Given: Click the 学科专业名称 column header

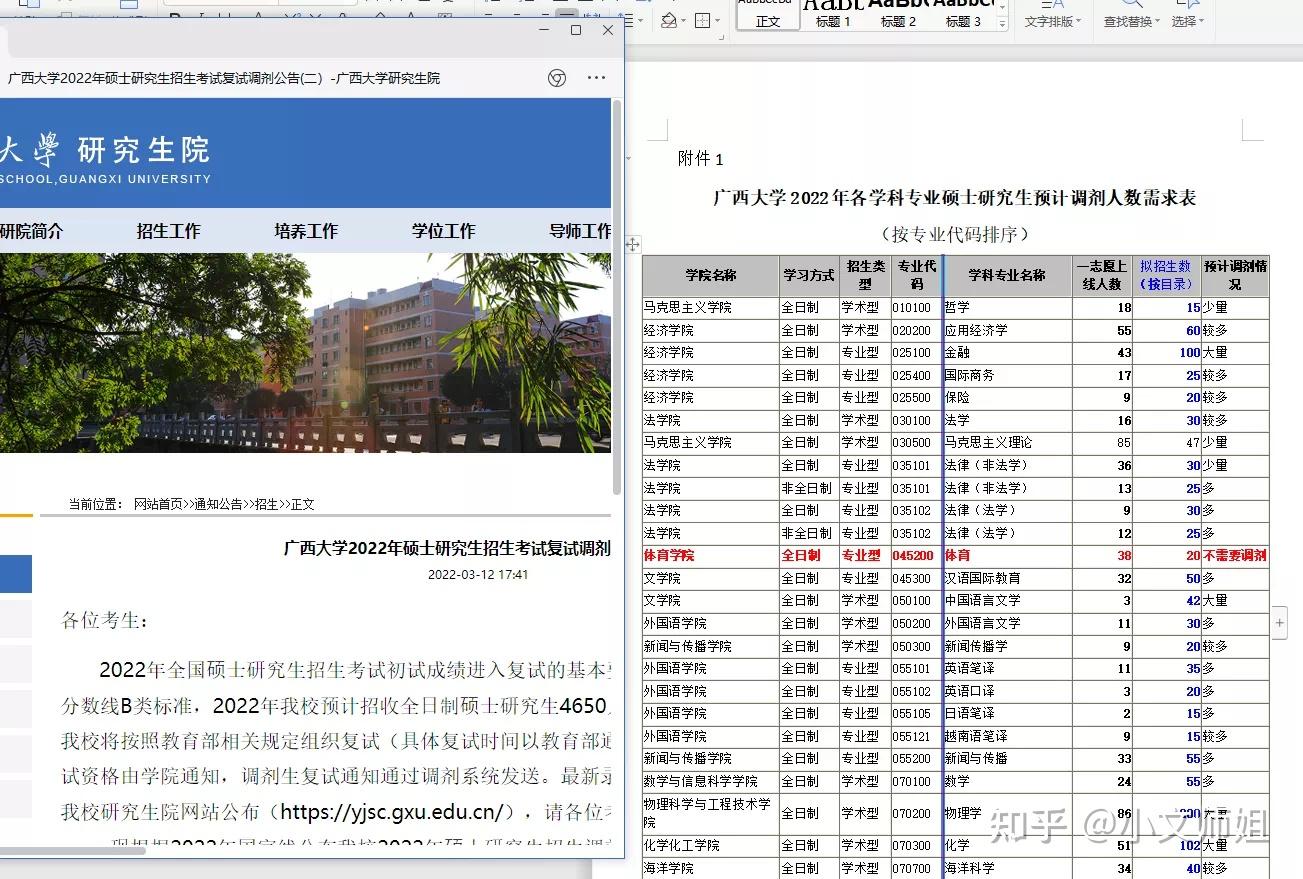Looking at the screenshot, I should click(x=1007, y=276).
